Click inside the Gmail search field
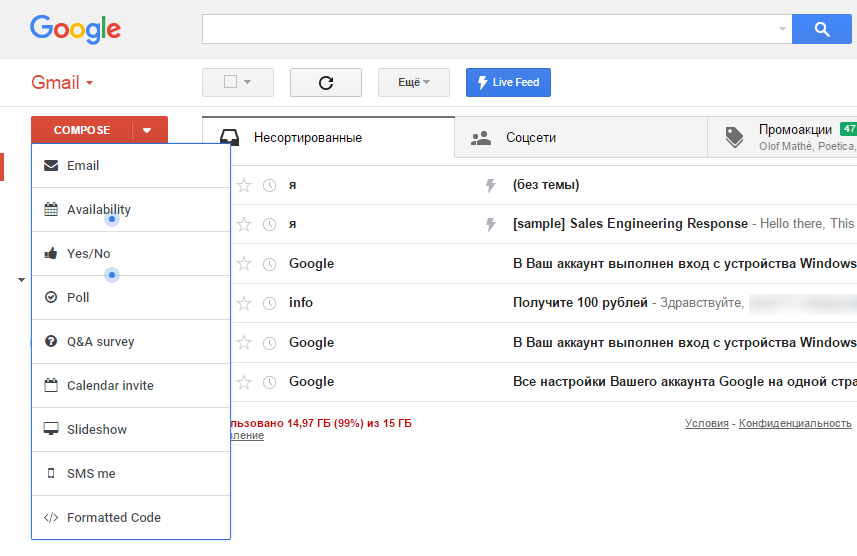Image resolution: width=857 pixels, height=556 pixels. coord(497,29)
